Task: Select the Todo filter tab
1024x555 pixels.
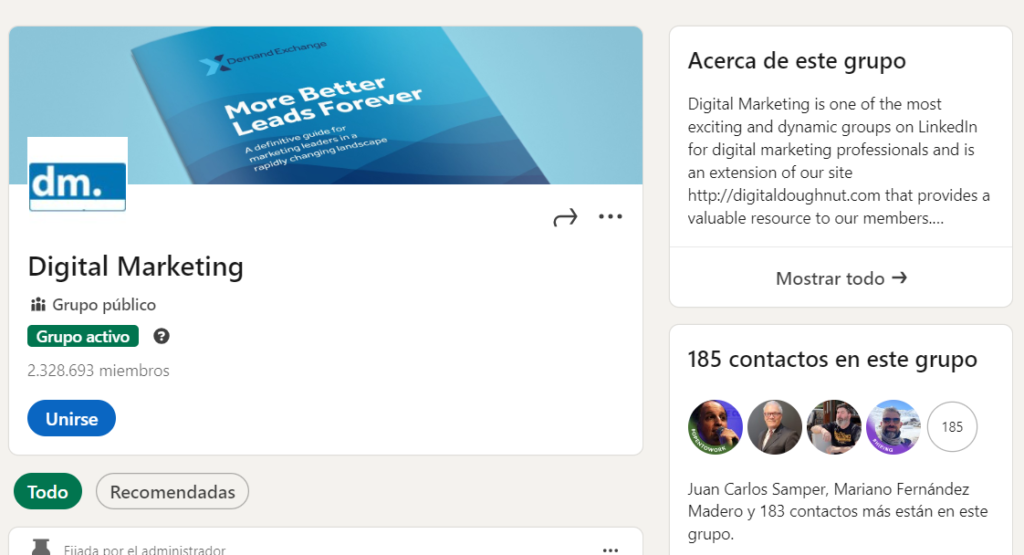Action: pos(48,492)
